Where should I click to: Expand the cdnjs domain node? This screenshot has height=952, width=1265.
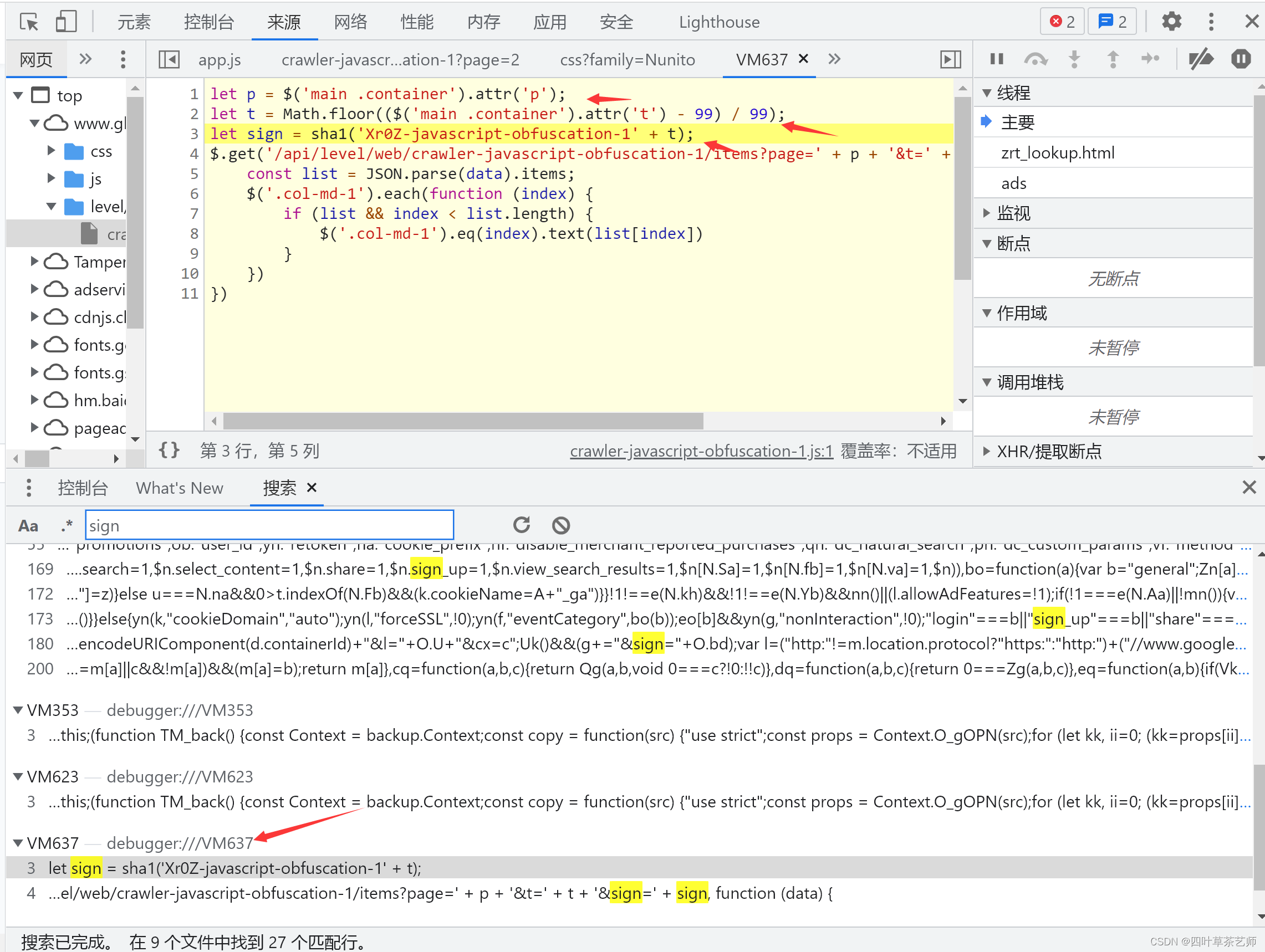tap(34, 316)
